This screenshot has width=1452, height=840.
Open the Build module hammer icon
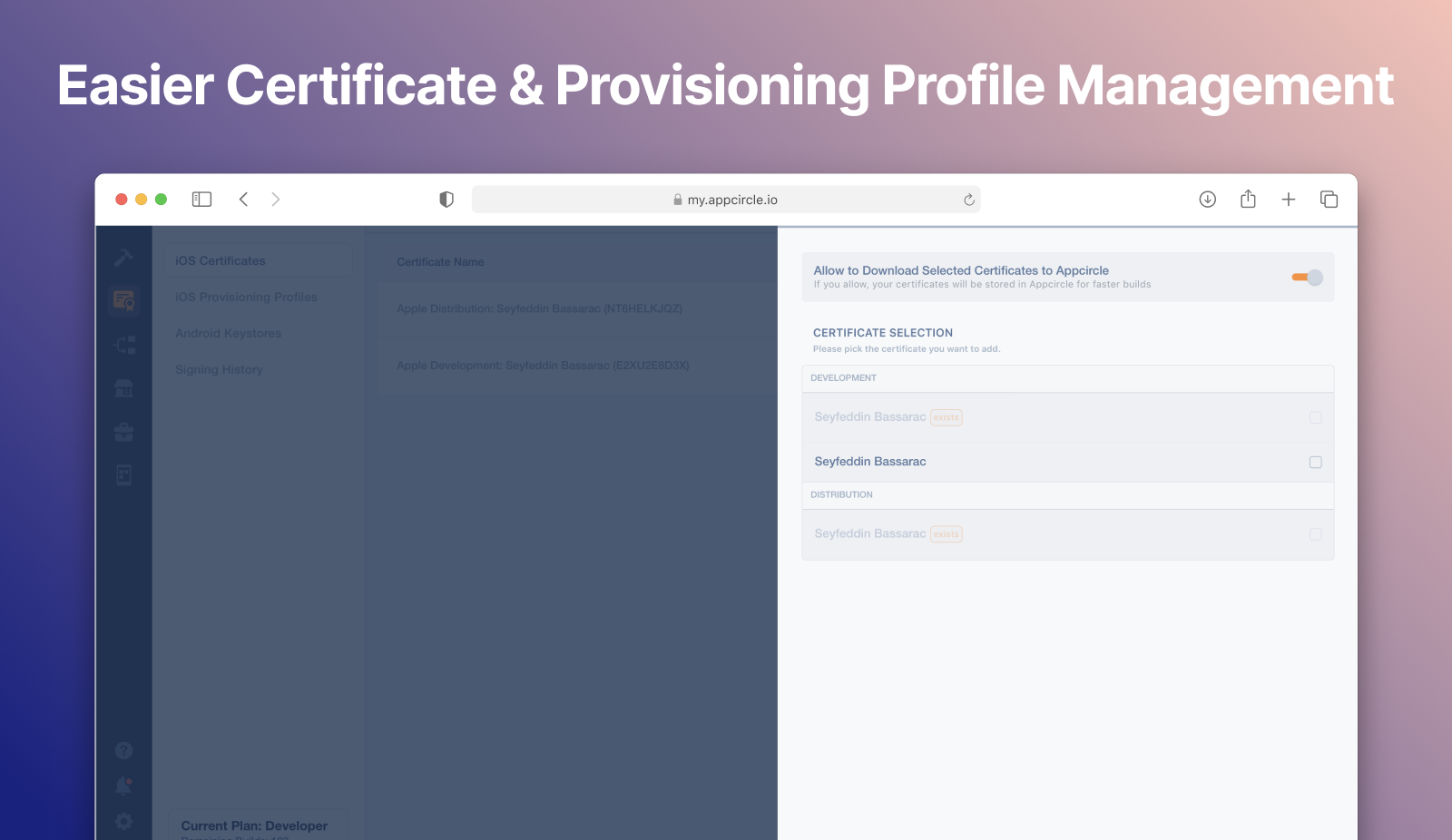coord(123,258)
